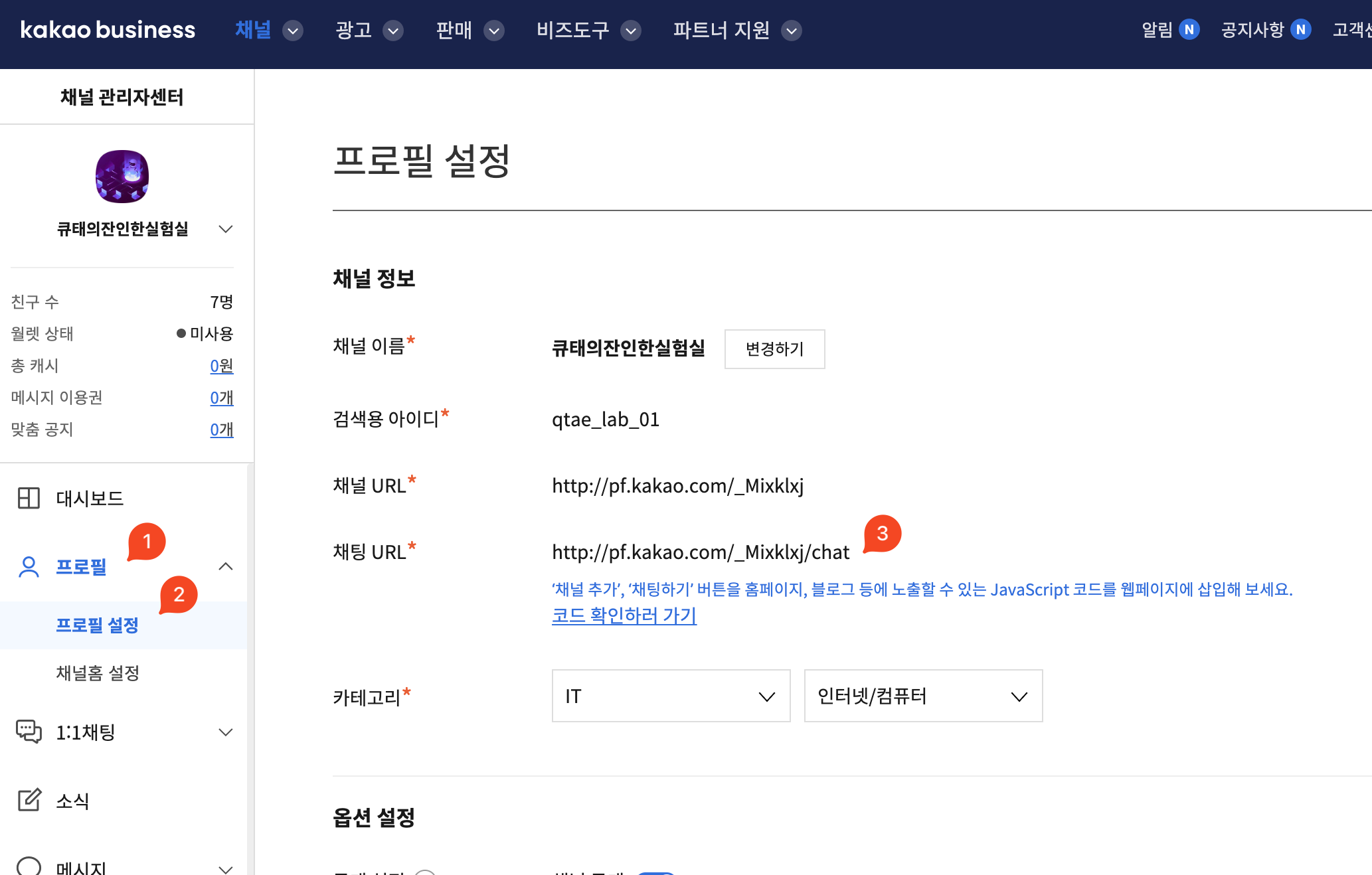Click the 1:1 chat bubbles icon
The image size is (1372, 875).
(29, 732)
